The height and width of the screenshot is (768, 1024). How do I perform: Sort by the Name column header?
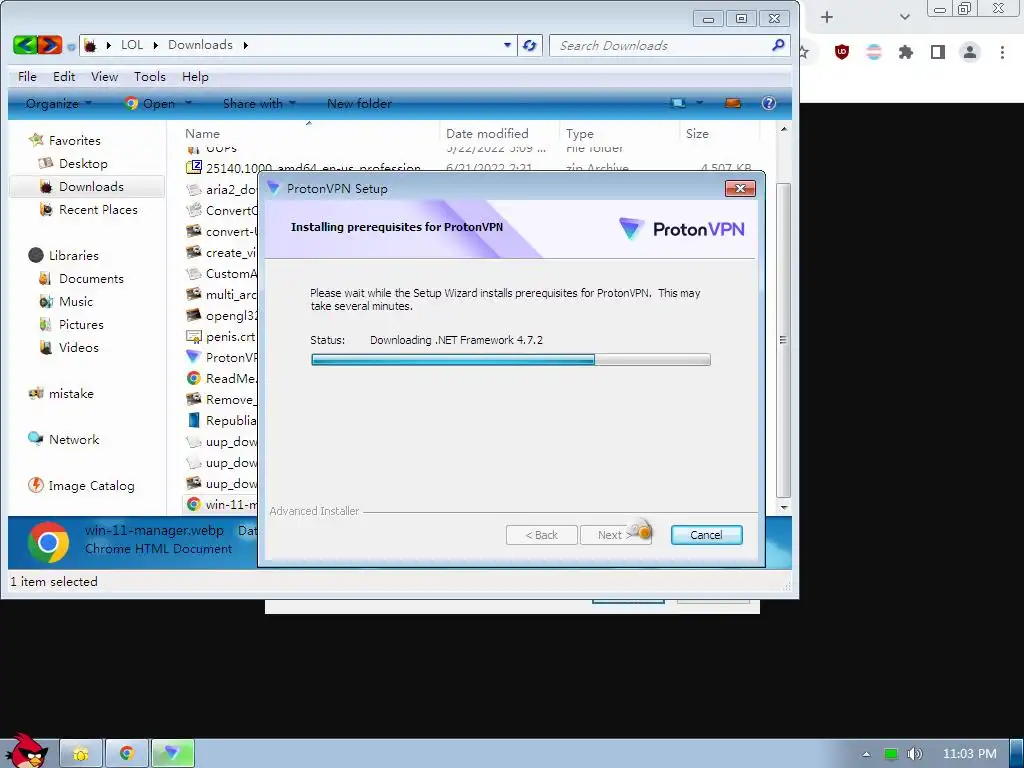click(202, 133)
